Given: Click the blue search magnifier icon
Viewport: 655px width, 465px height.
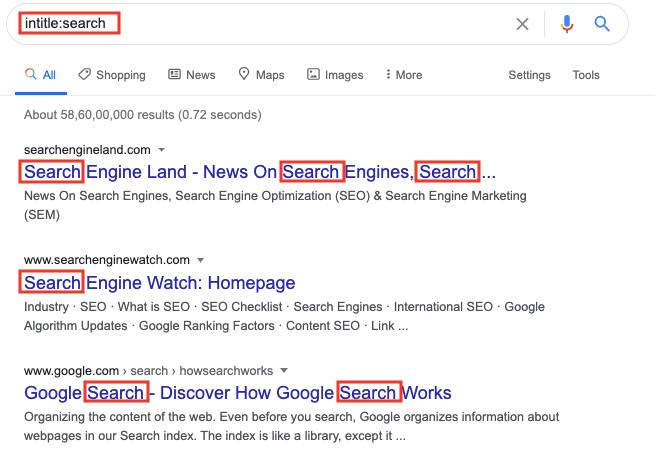Looking at the screenshot, I should [602, 24].
